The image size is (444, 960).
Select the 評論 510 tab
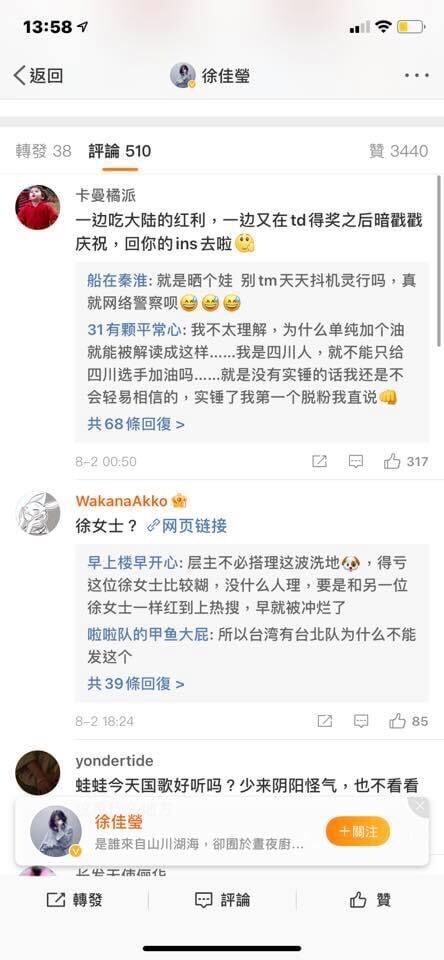[x=119, y=151]
